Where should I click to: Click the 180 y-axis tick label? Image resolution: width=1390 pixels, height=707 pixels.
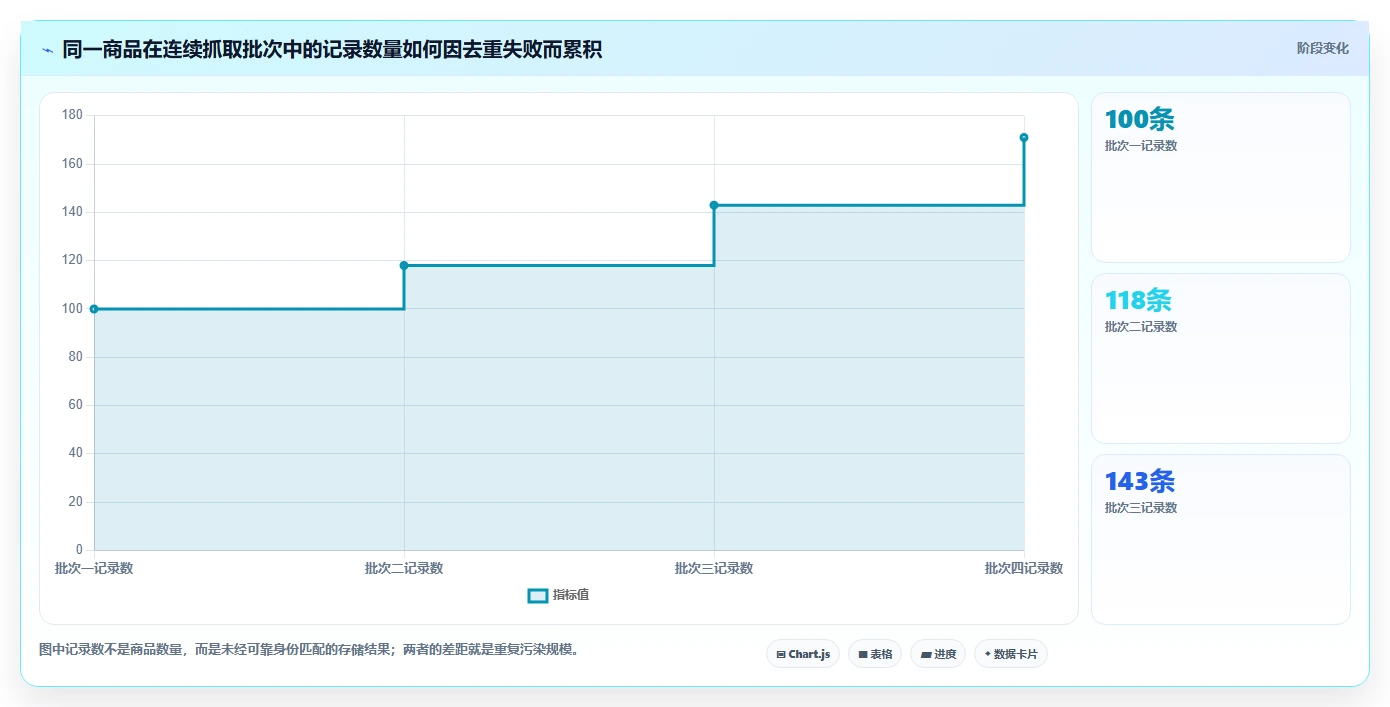click(72, 115)
